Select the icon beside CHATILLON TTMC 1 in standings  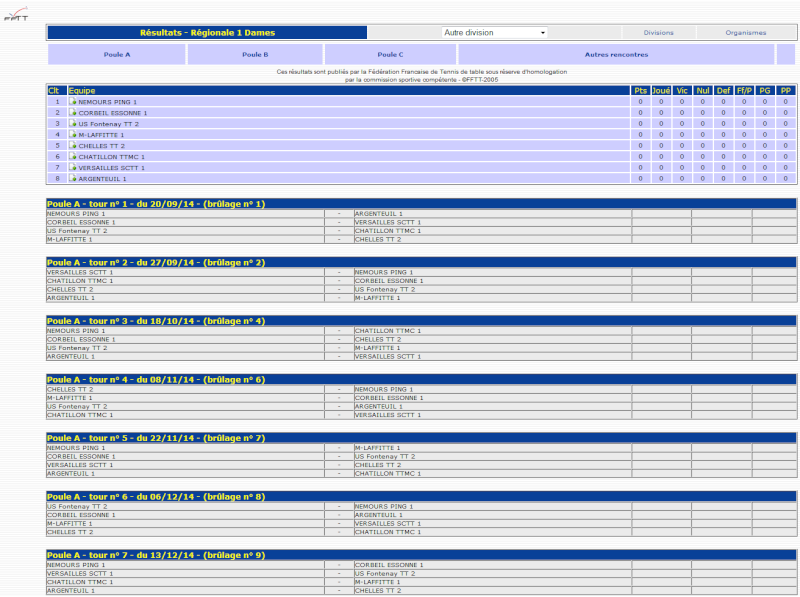[72, 157]
